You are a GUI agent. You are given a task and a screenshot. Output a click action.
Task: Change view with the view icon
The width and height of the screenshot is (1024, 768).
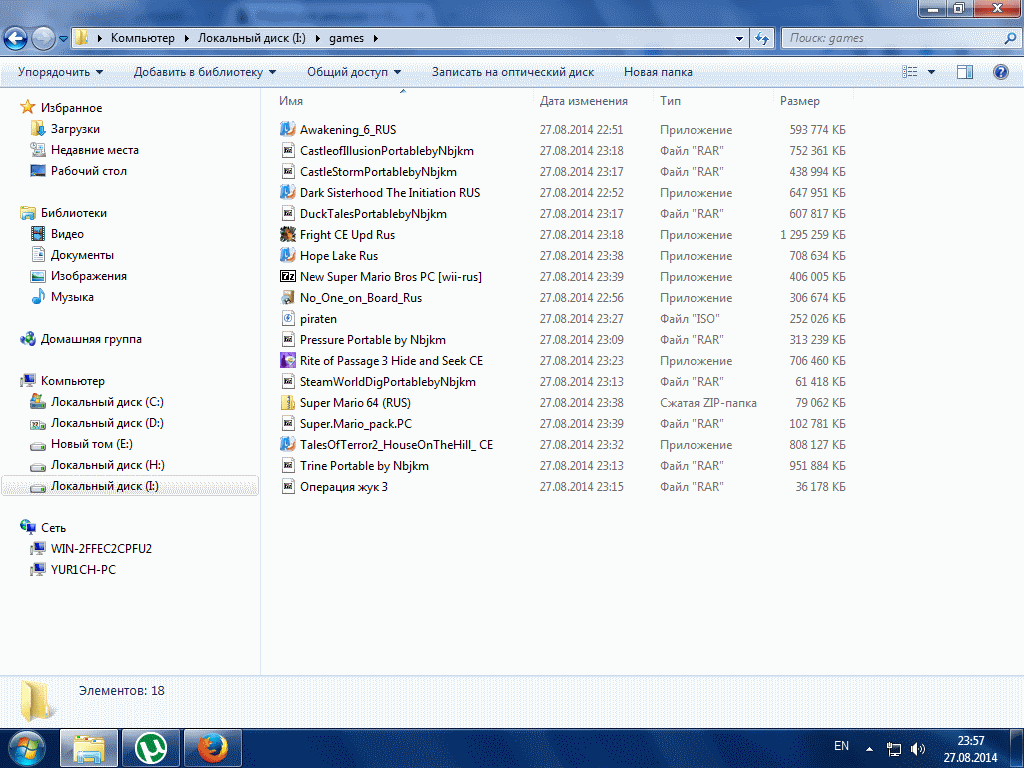[910, 72]
